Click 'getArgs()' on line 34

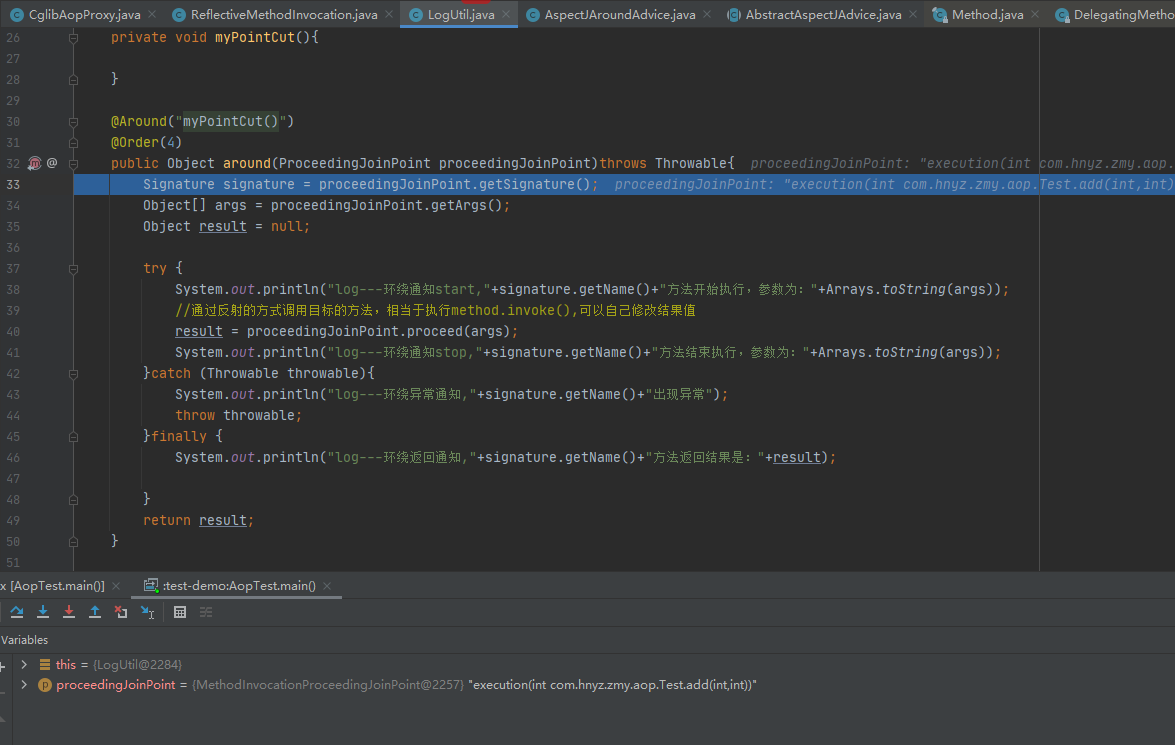[467, 205]
